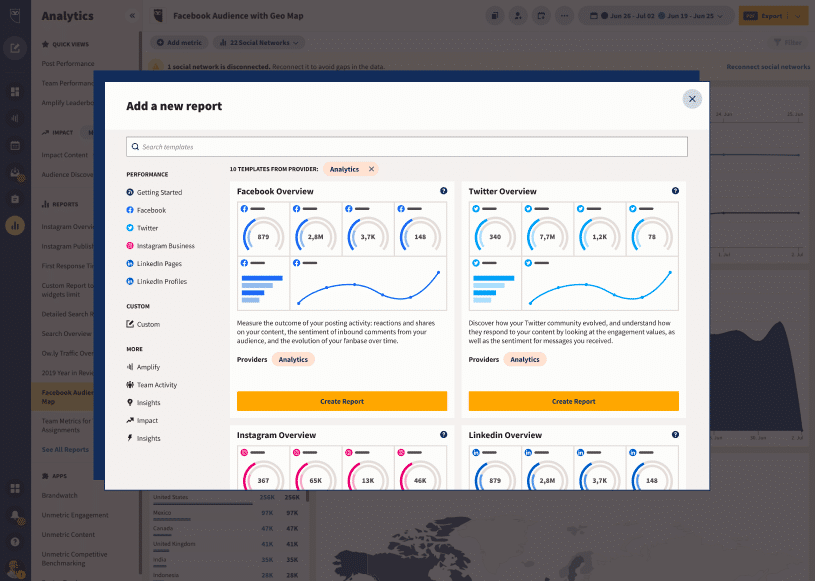Select the highlighted Analytics bar-chart icon
Viewport: 815px width, 581px height.
[x=14, y=225]
